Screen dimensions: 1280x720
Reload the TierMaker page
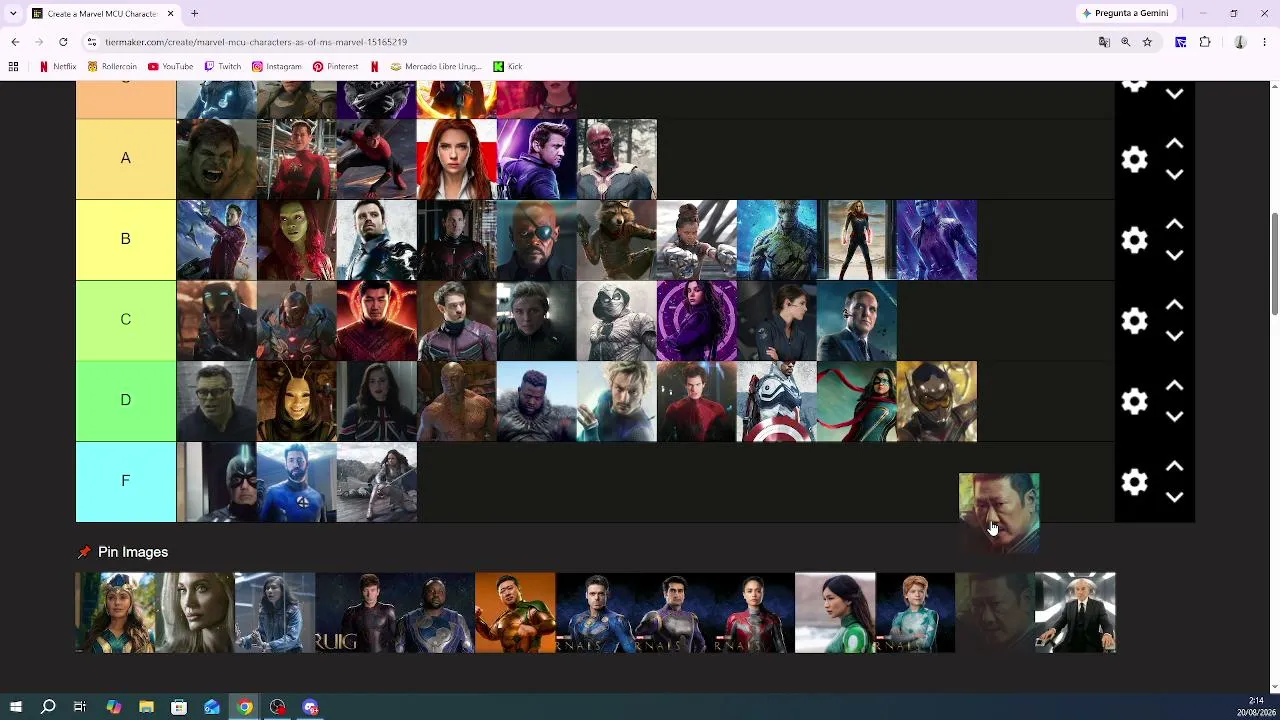[63, 42]
